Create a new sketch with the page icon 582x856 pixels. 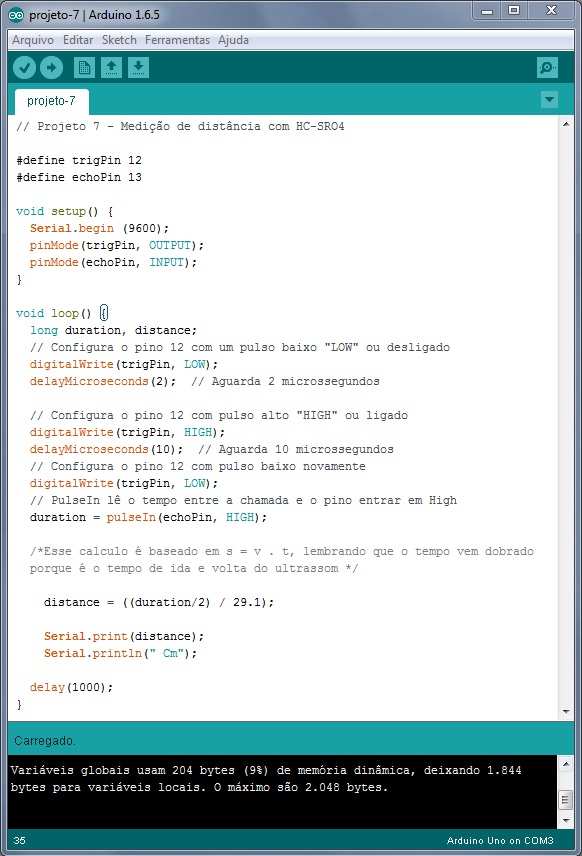coord(84,68)
